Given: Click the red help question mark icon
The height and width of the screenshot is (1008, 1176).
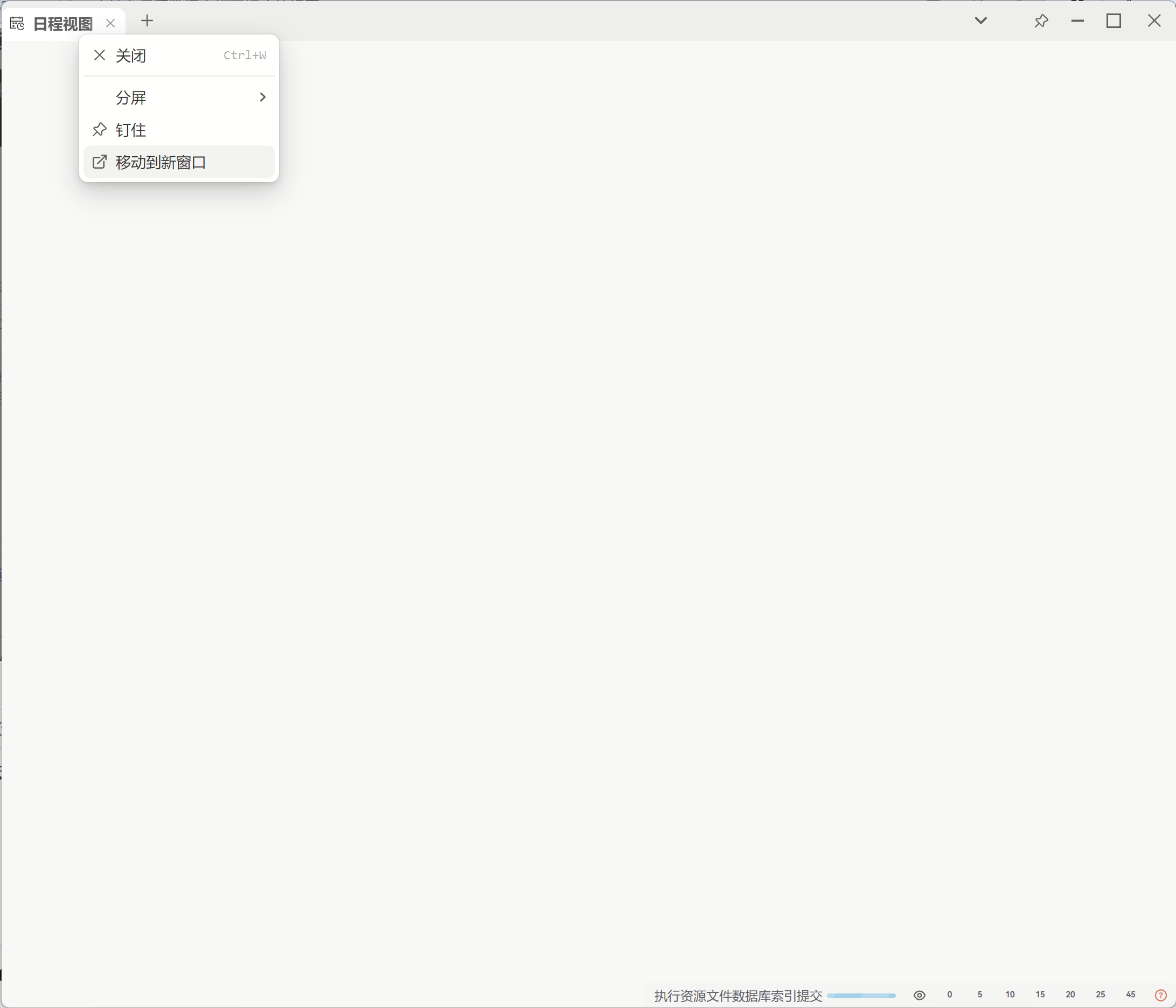Looking at the screenshot, I should [1161, 995].
